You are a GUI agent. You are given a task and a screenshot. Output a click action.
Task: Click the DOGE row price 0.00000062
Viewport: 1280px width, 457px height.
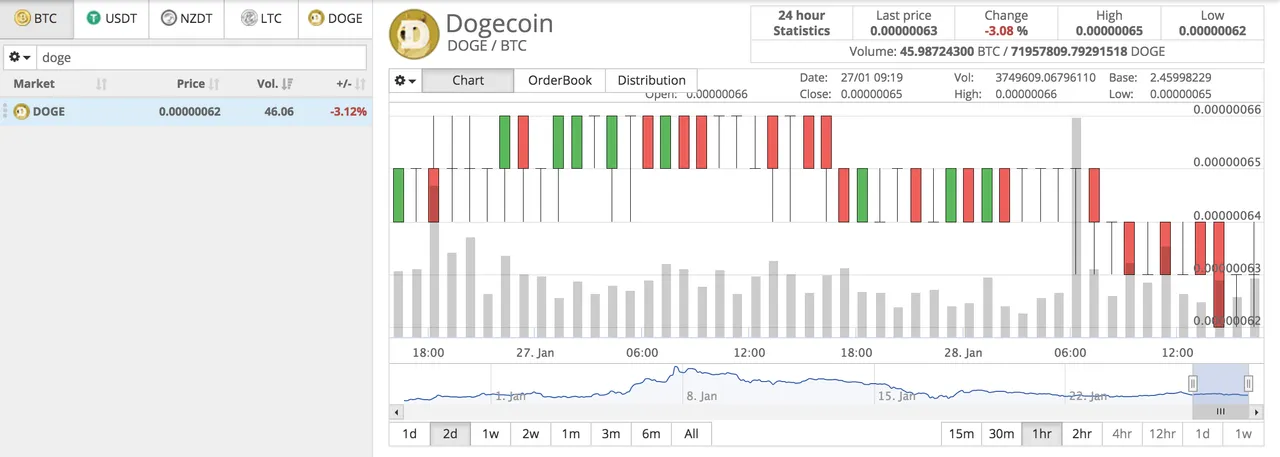click(x=189, y=112)
